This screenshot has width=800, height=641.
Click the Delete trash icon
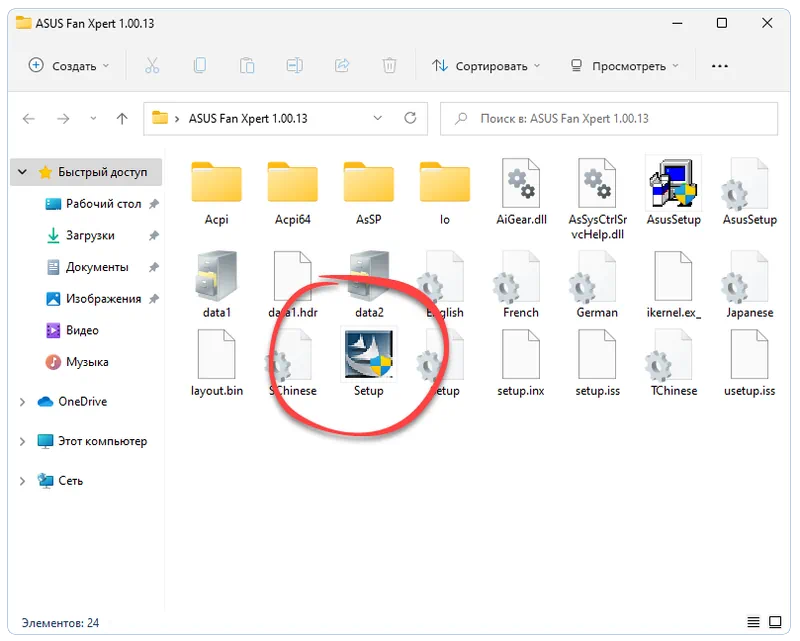point(389,66)
